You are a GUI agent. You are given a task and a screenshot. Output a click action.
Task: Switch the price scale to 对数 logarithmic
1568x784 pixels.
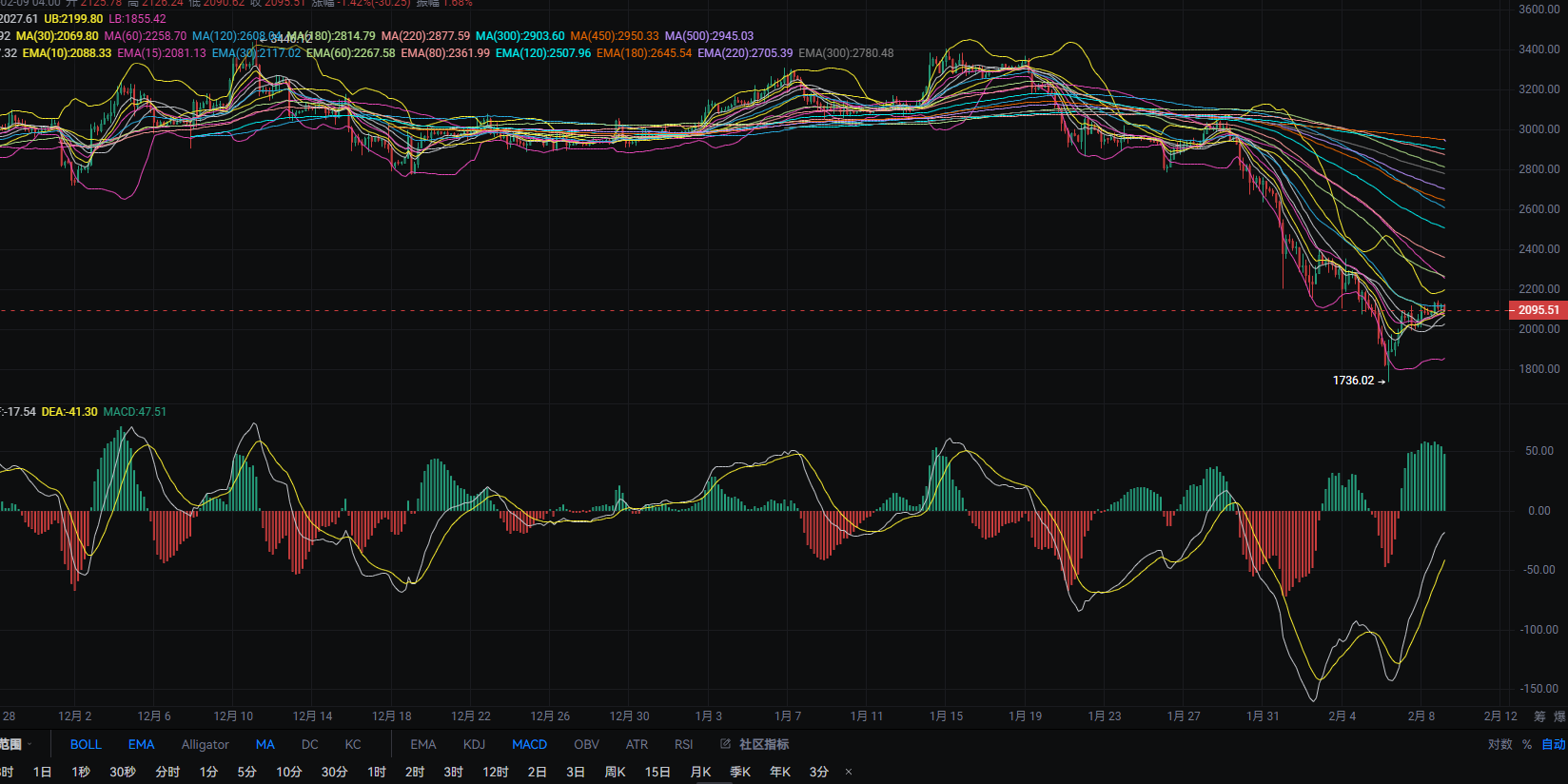[1499, 744]
